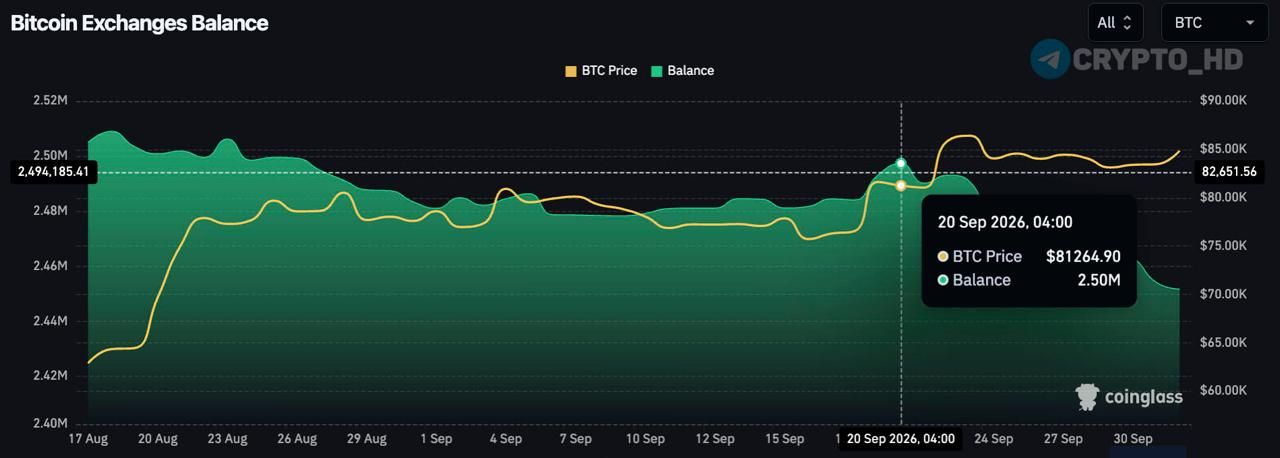Click the 2.44M left axis value
The image size is (1280, 458).
(x=50, y=322)
